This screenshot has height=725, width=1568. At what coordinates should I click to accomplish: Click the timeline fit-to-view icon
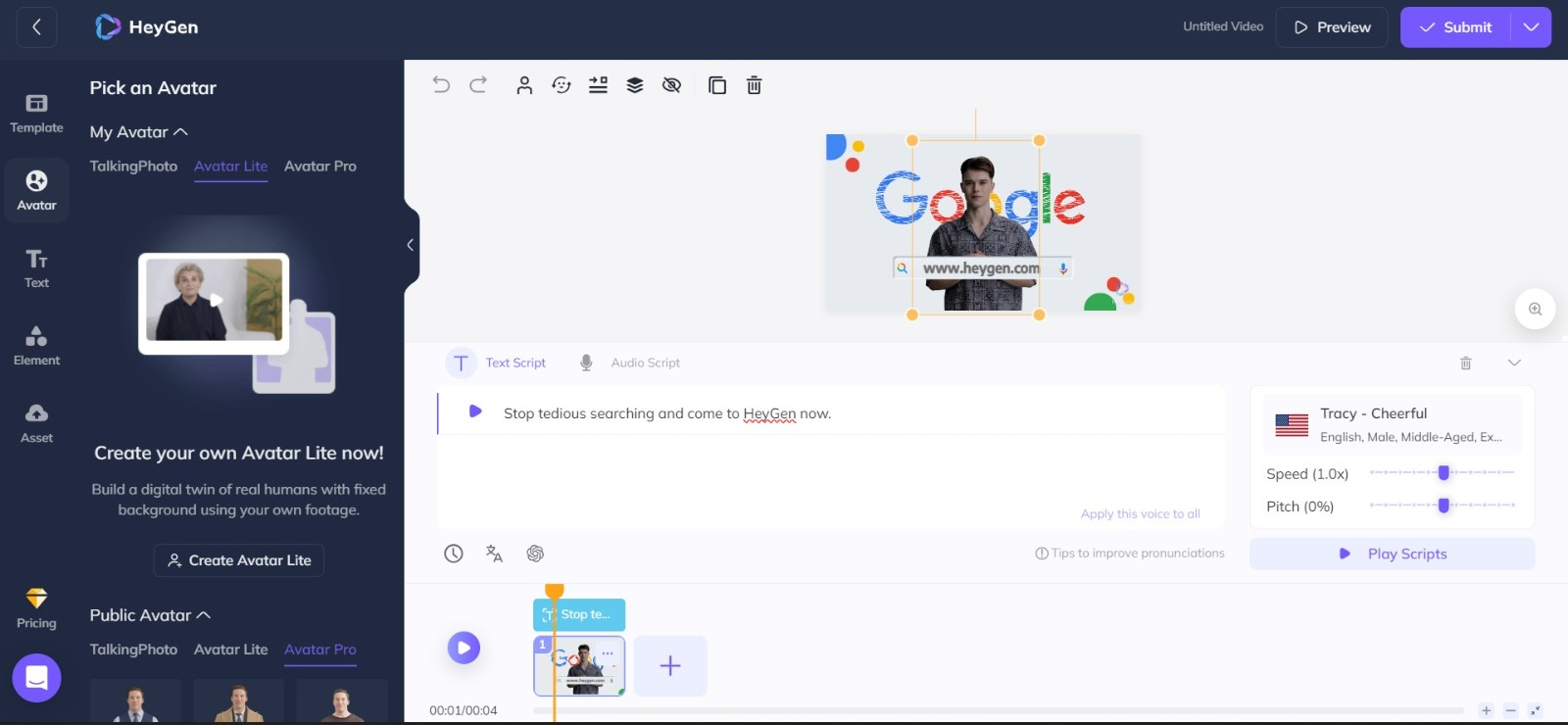pyautogui.click(x=1536, y=710)
